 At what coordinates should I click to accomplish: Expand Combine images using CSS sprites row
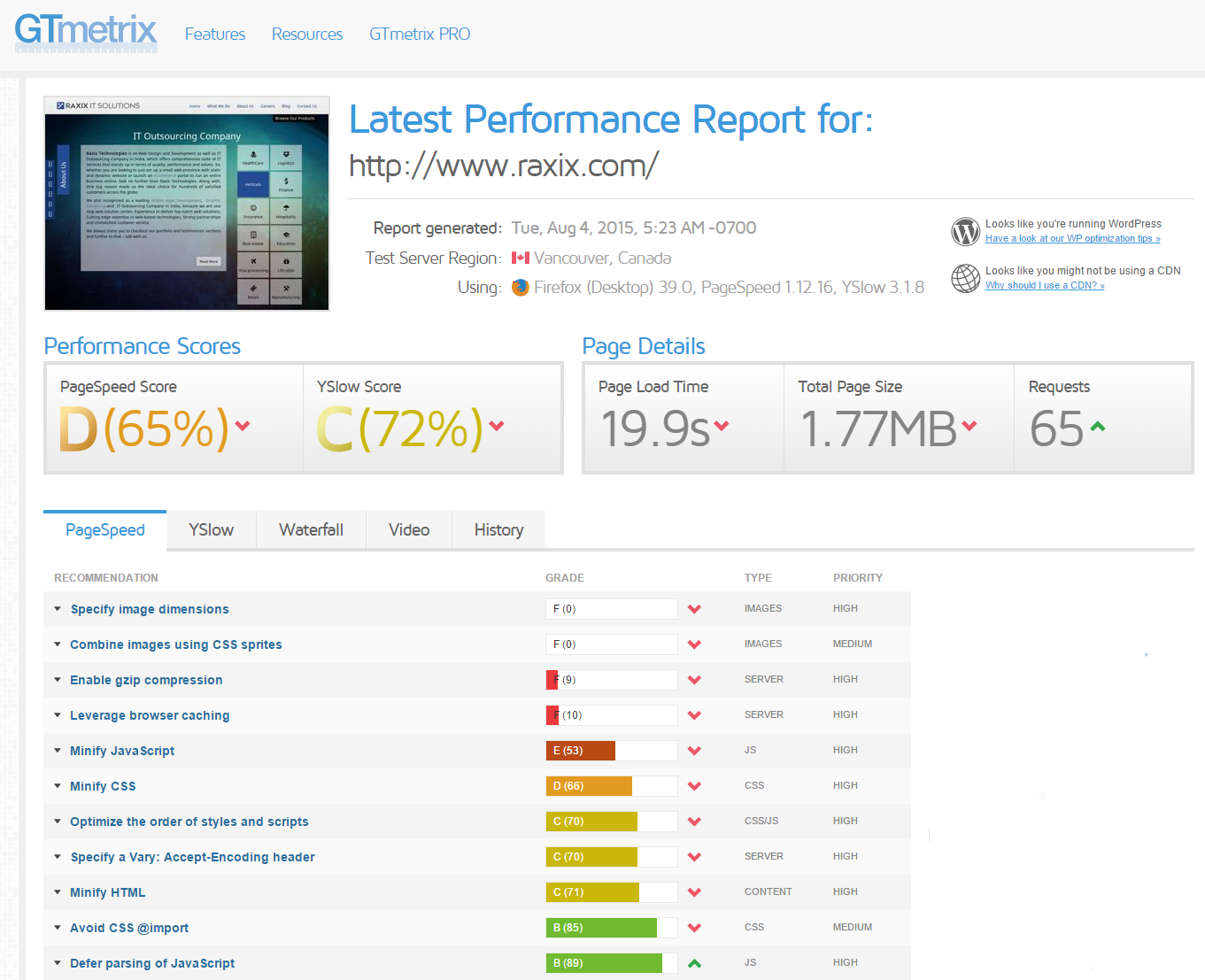pos(58,644)
